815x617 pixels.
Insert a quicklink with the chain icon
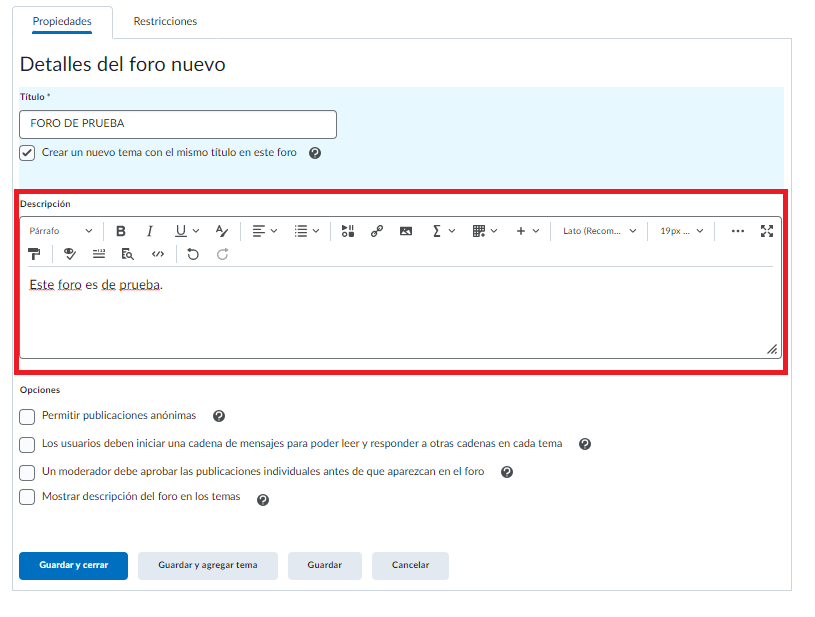[x=377, y=231]
